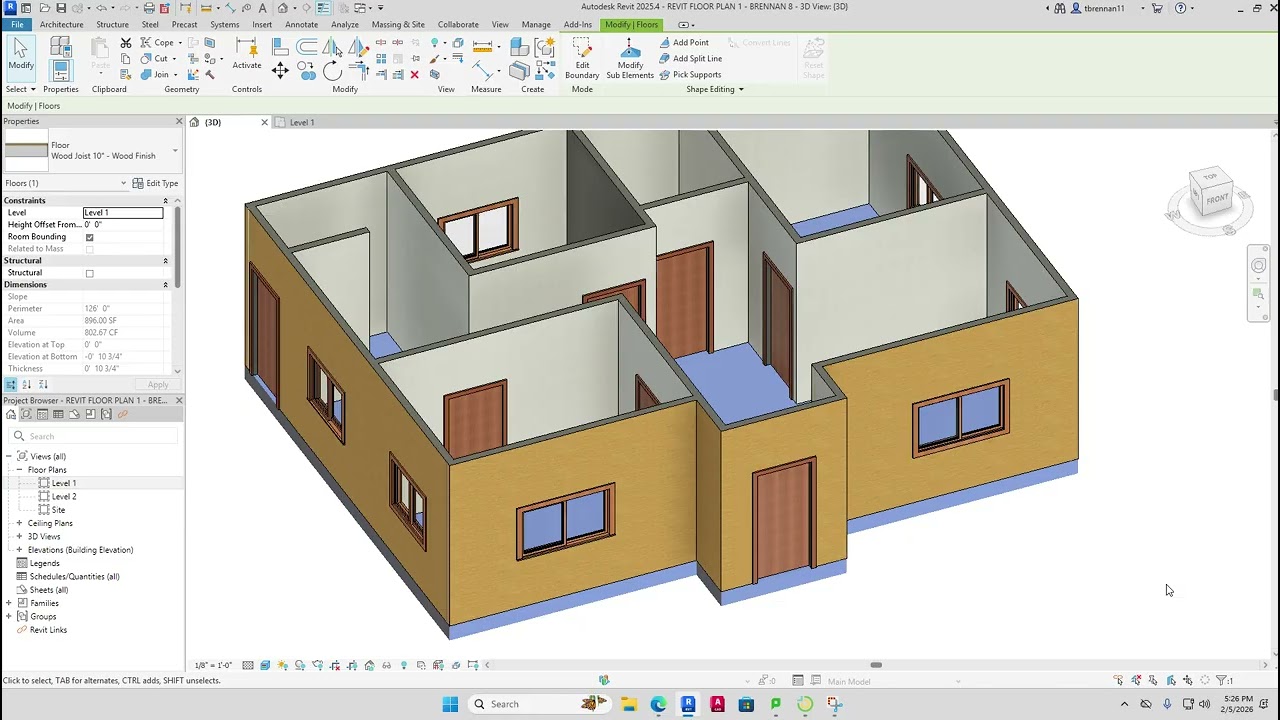Click Add Point in Shape Editing

[x=684, y=43]
